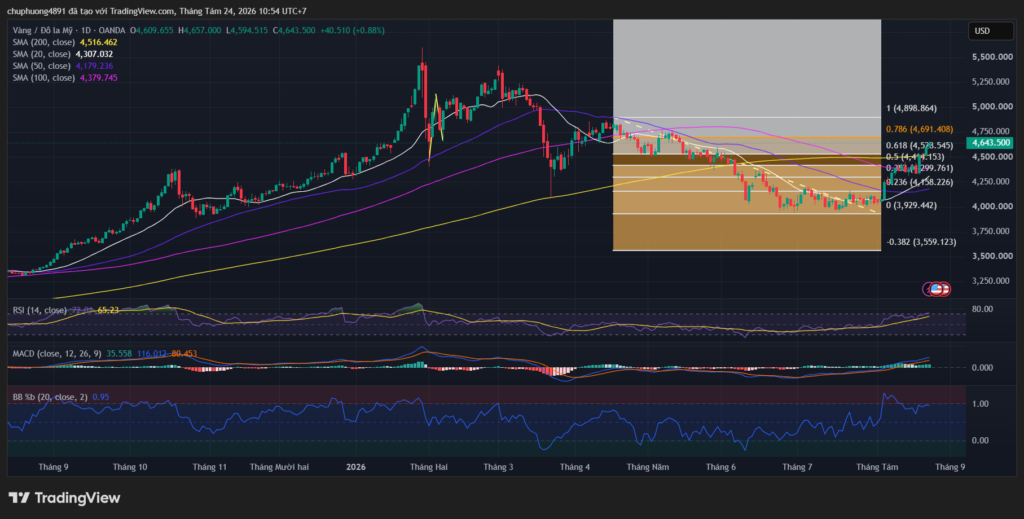Click the Tháng 10 label on time axis

click(x=130, y=467)
